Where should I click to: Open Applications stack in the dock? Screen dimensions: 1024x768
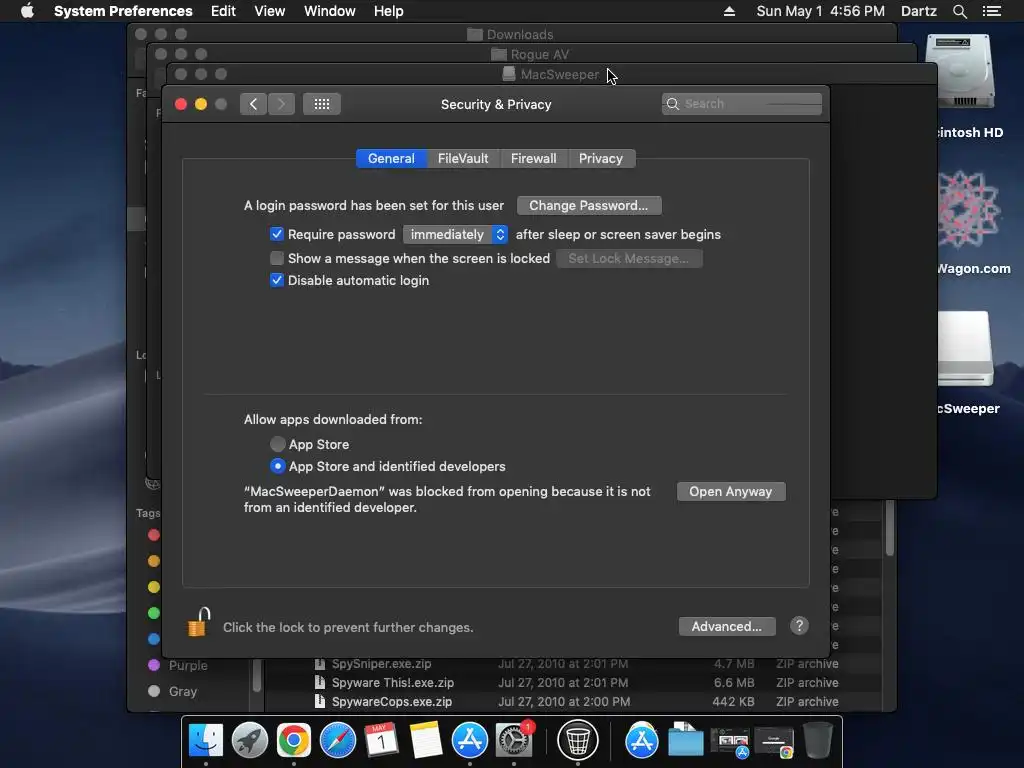click(x=642, y=741)
